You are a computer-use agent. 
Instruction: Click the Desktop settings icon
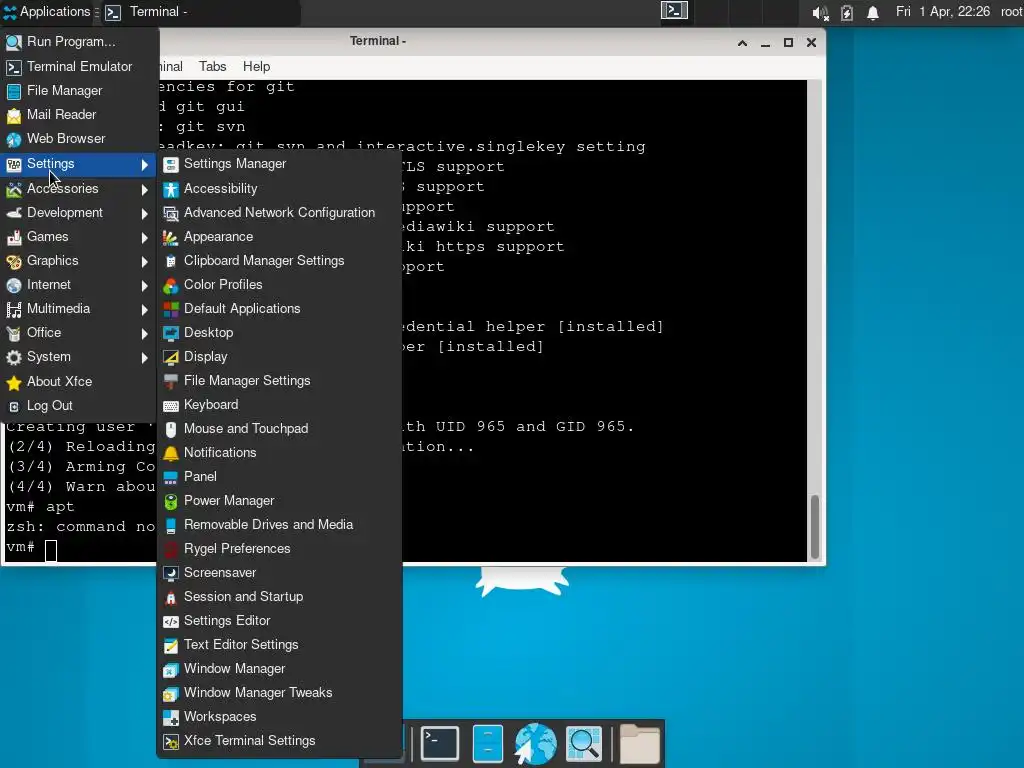(x=170, y=334)
